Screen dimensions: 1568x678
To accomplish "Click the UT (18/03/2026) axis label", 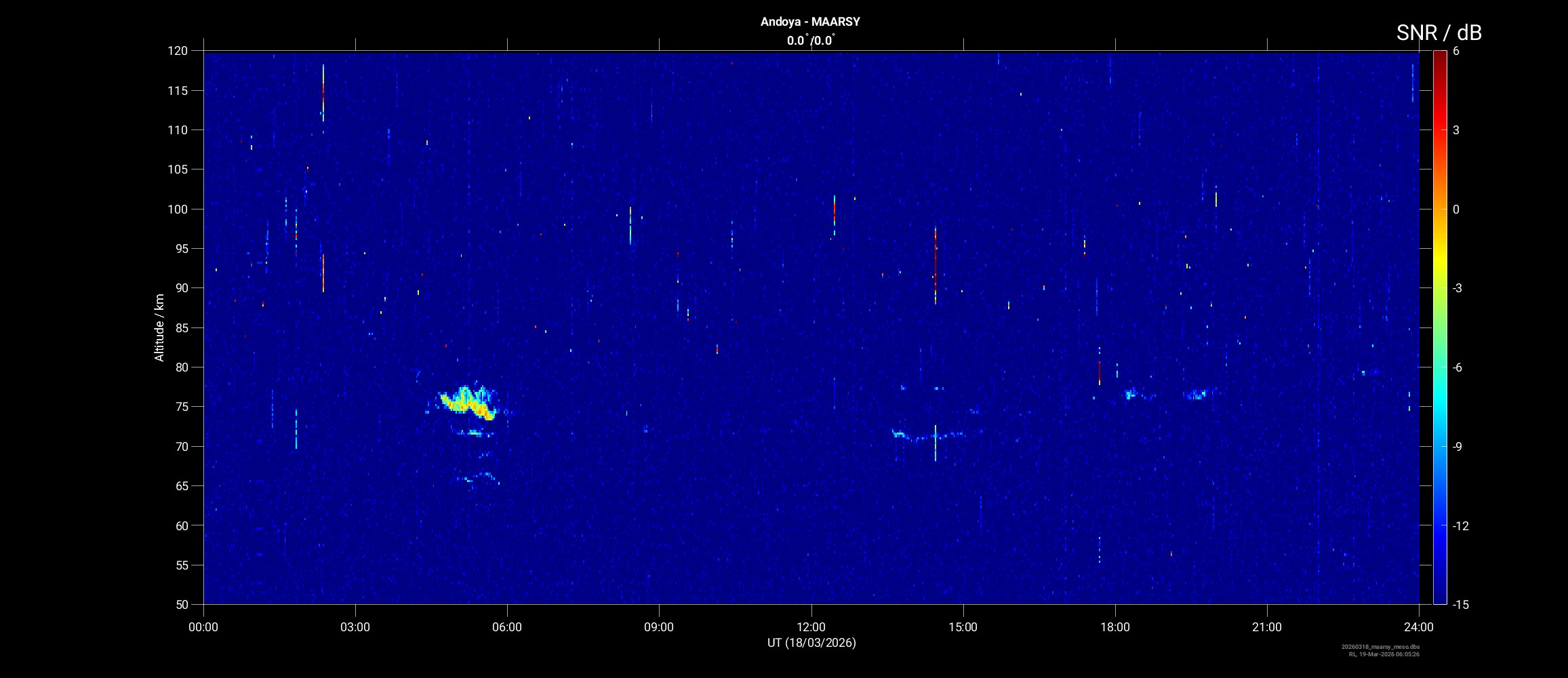I will point(811,643).
